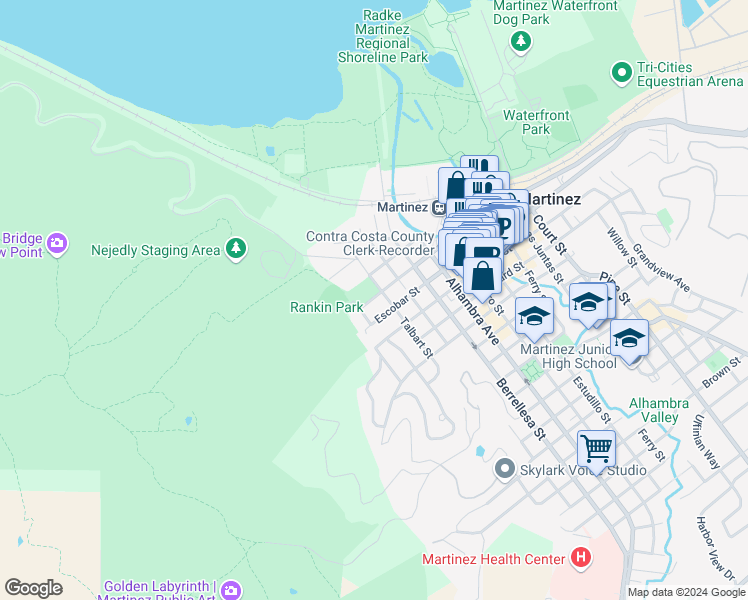Select the Harbor View Dr street label
This screenshot has width=748, height=600.
716,548
